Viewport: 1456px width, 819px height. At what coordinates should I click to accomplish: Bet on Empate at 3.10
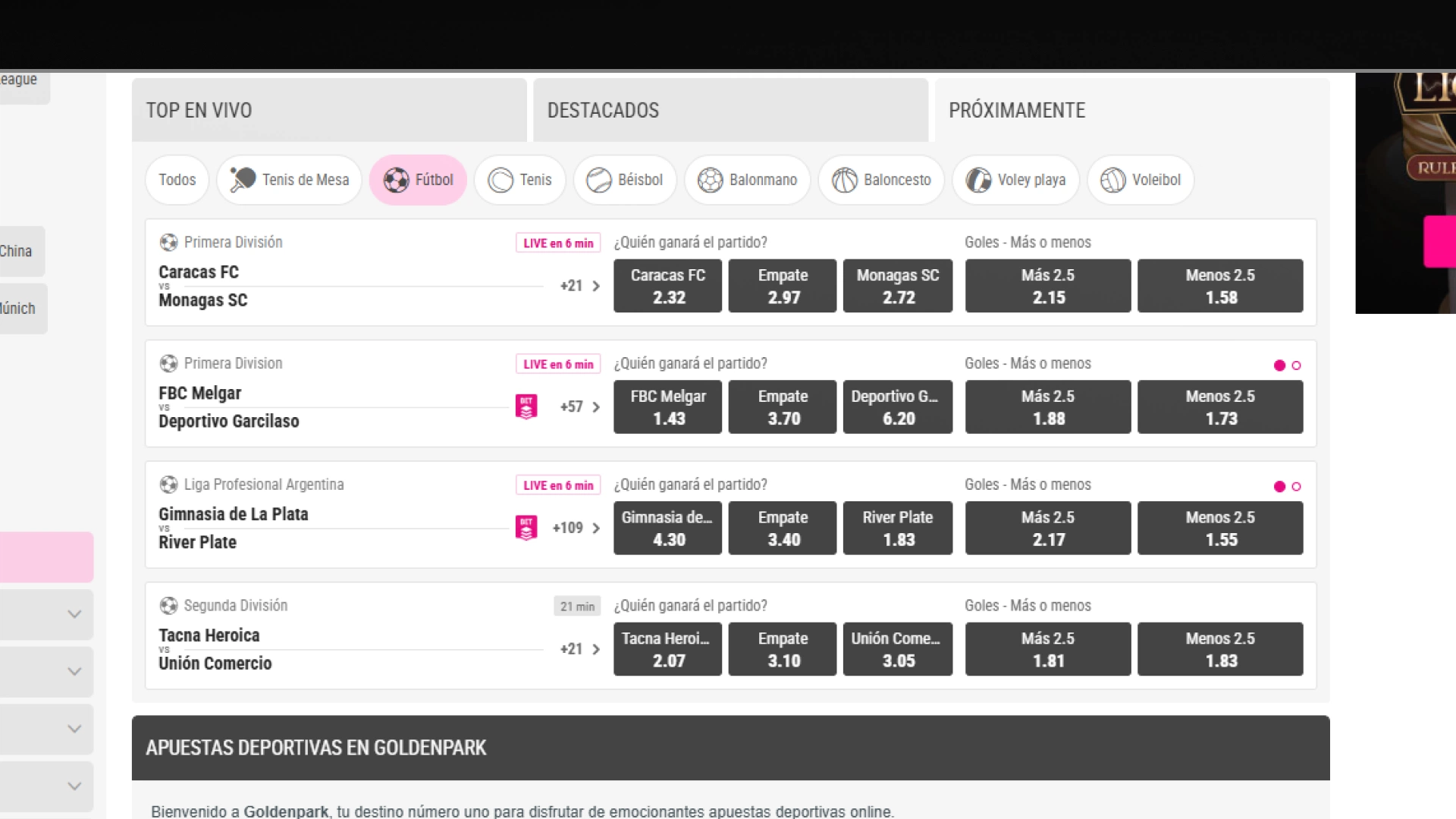click(x=783, y=649)
